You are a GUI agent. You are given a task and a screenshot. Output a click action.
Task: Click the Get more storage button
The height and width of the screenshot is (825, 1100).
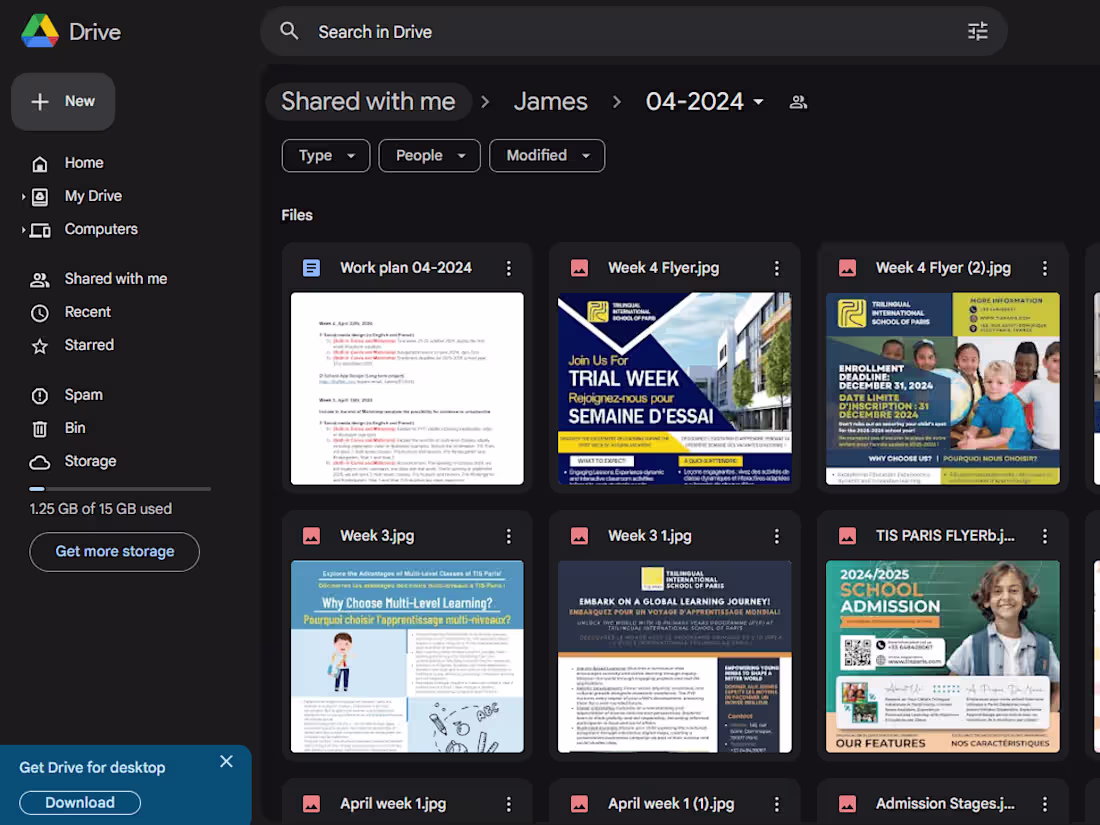(x=114, y=551)
